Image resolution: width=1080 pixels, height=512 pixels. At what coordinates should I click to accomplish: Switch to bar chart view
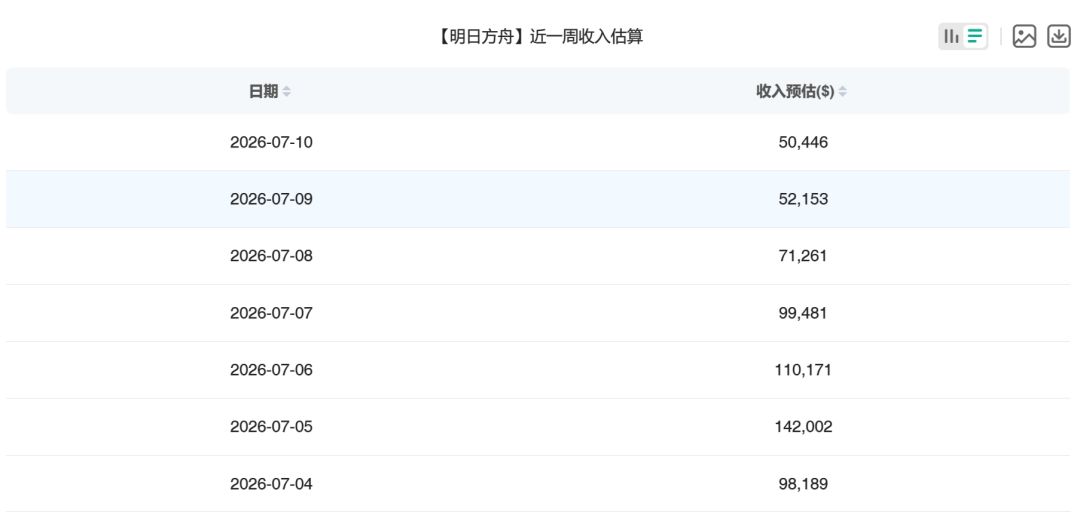tap(951, 37)
